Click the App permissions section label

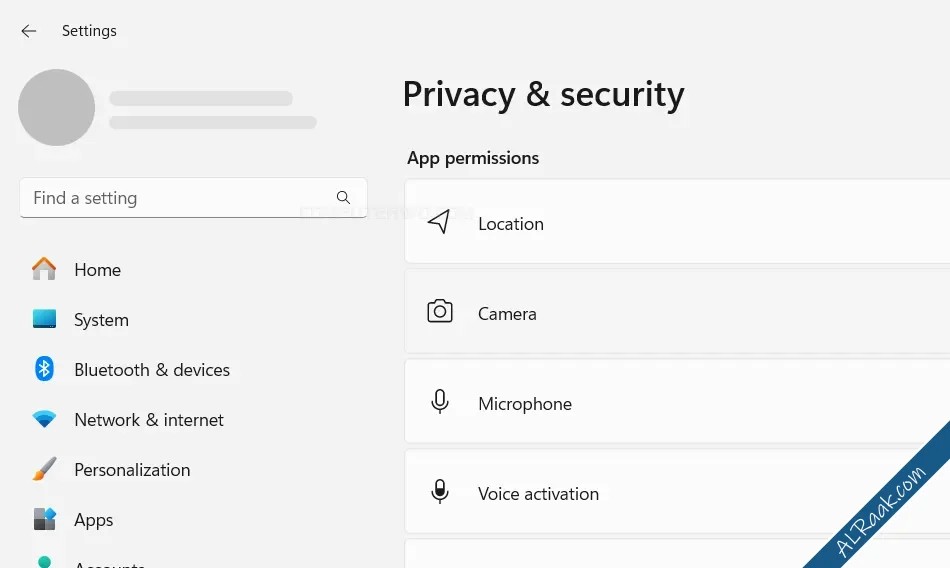pos(473,158)
